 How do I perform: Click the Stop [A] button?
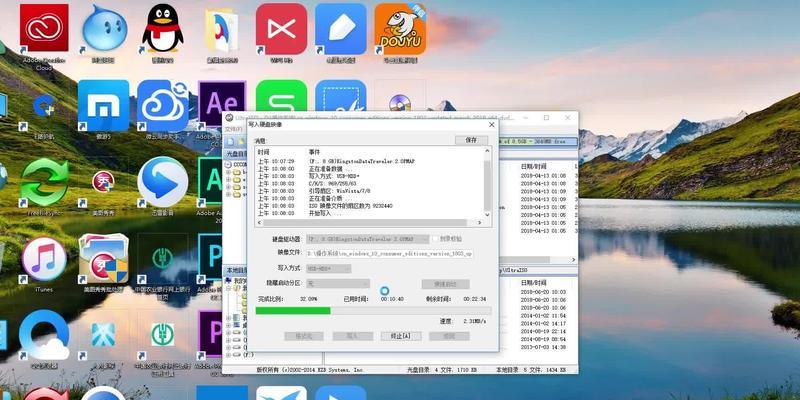401,336
